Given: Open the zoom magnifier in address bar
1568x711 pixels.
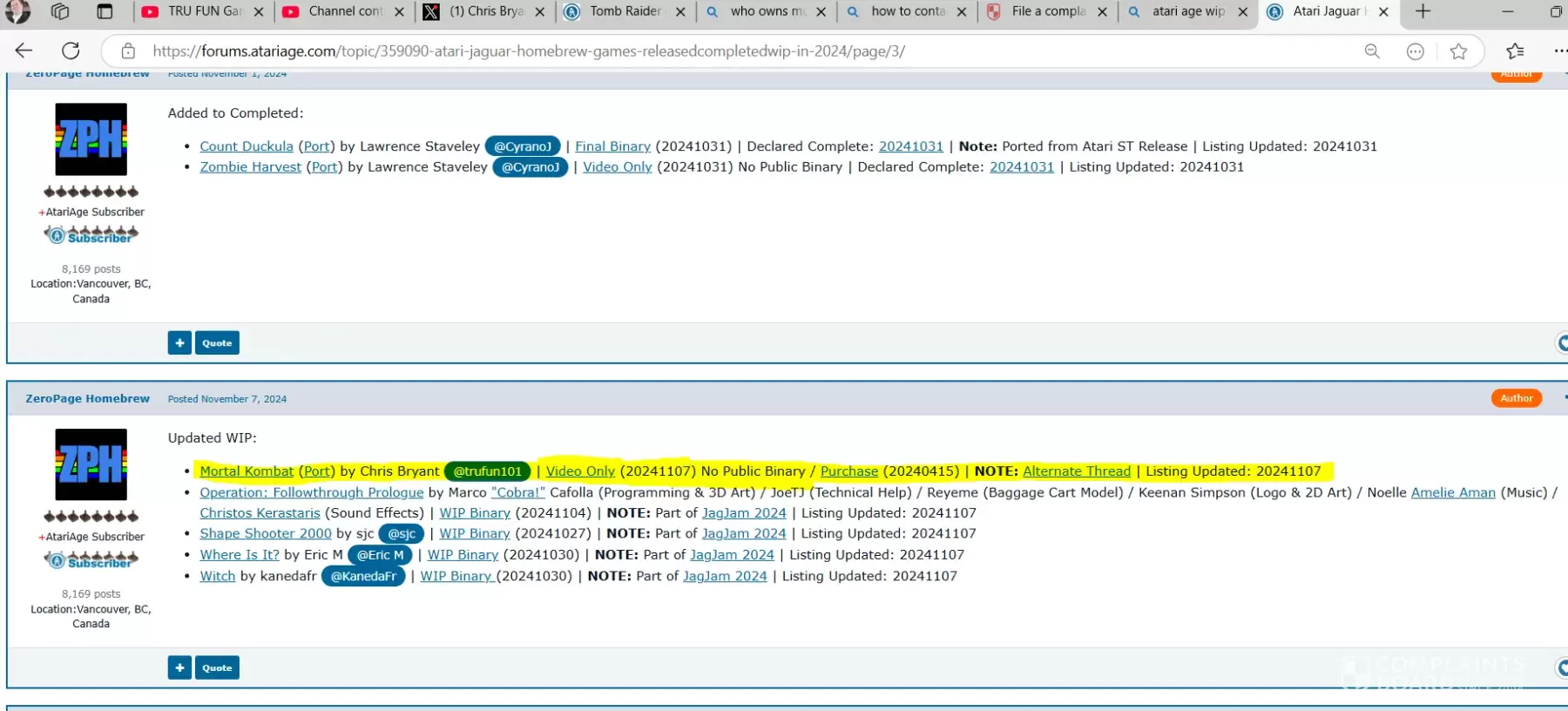Looking at the screenshot, I should (1372, 51).
